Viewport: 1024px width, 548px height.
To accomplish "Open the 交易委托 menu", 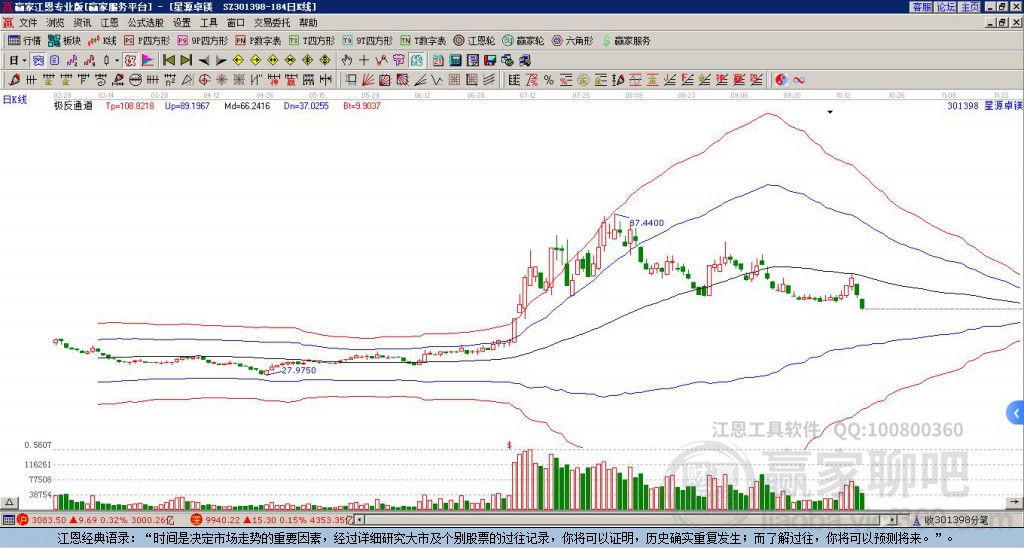I will pyautogui.click(x=272, y=23).
